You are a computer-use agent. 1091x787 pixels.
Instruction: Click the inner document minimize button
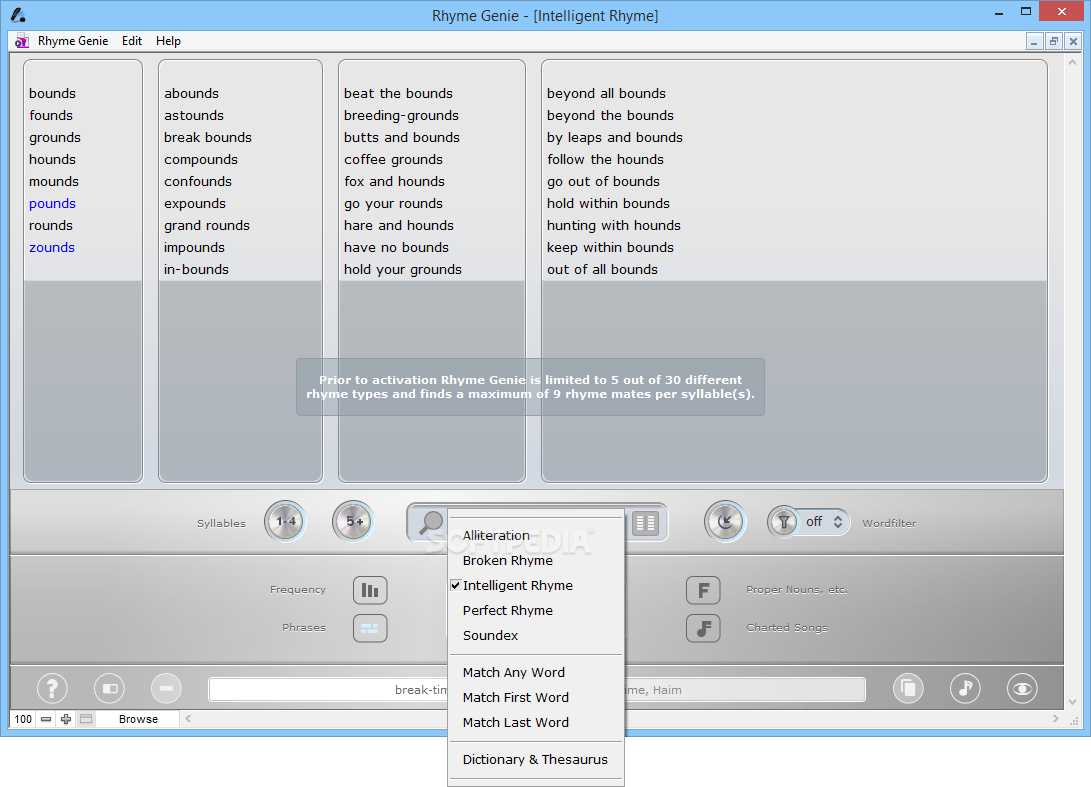pyautogui.click(x=1034, y=41)
